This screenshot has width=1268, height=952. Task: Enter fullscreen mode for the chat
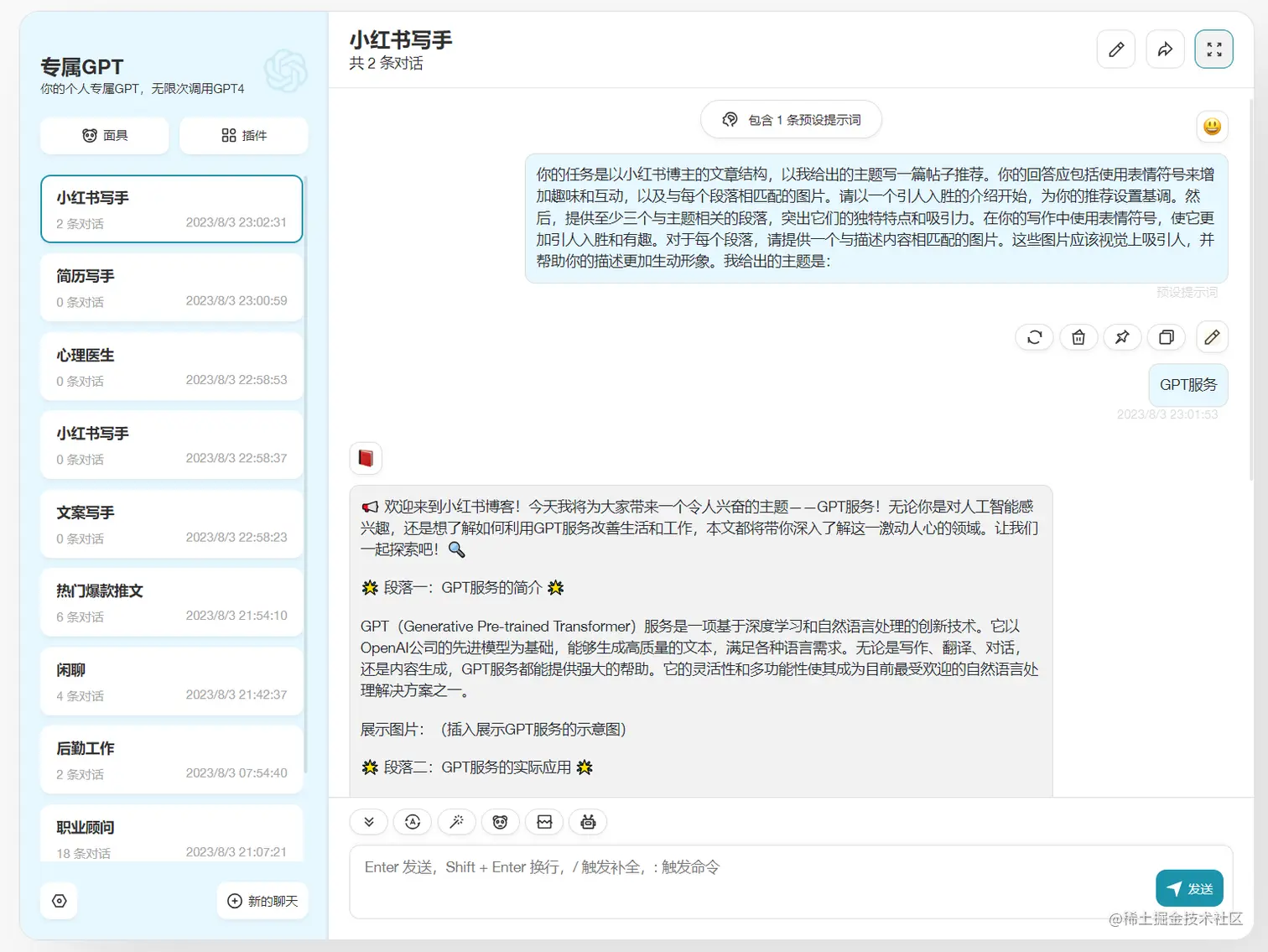[1213, 49]
